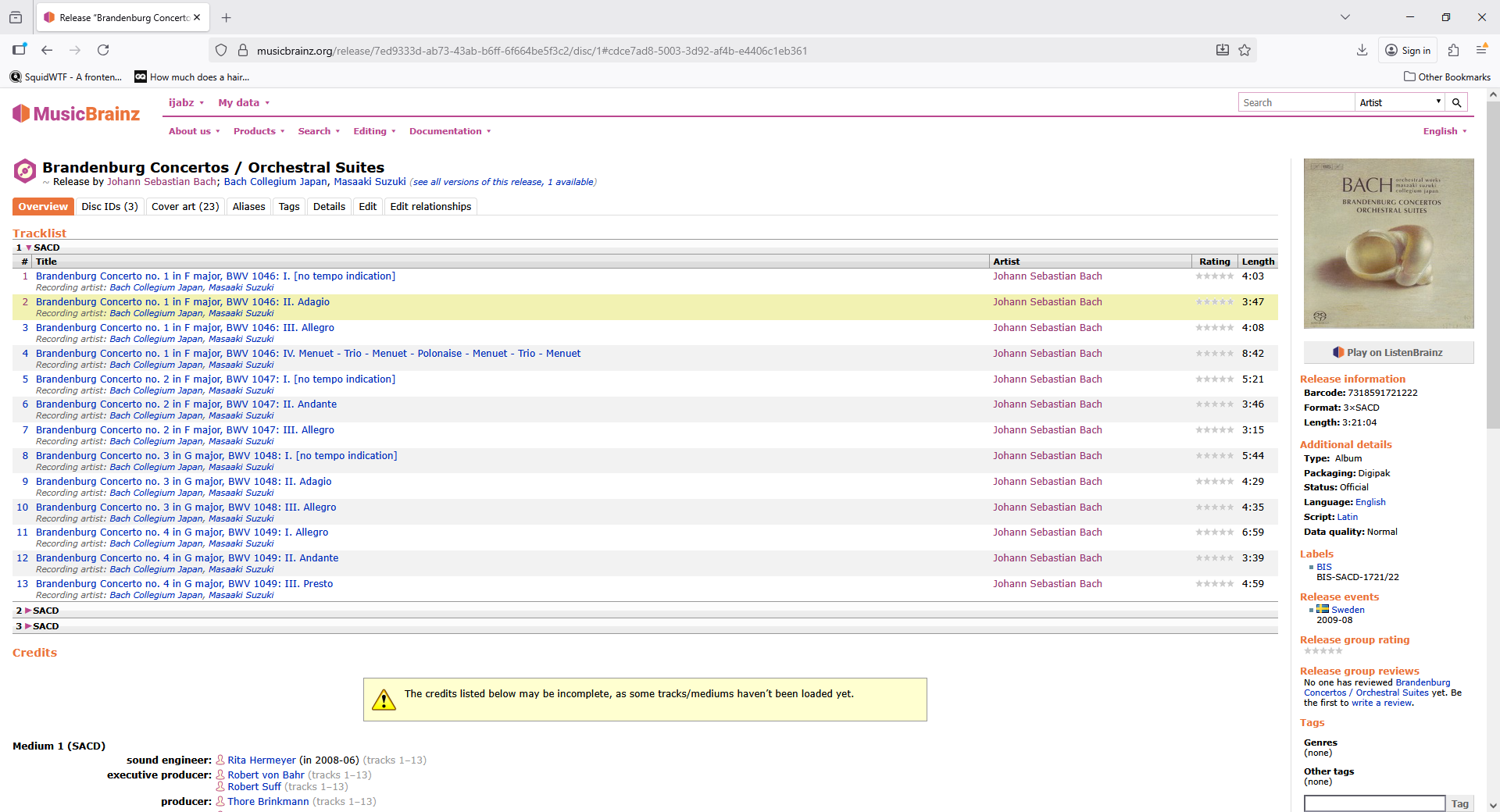Open the English language dropdown
1500x812 pixels.
1445,131
